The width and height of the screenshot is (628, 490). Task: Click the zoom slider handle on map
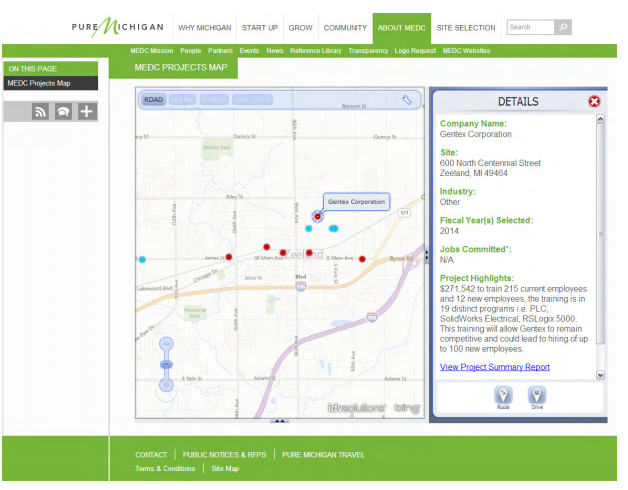(166, 364)
